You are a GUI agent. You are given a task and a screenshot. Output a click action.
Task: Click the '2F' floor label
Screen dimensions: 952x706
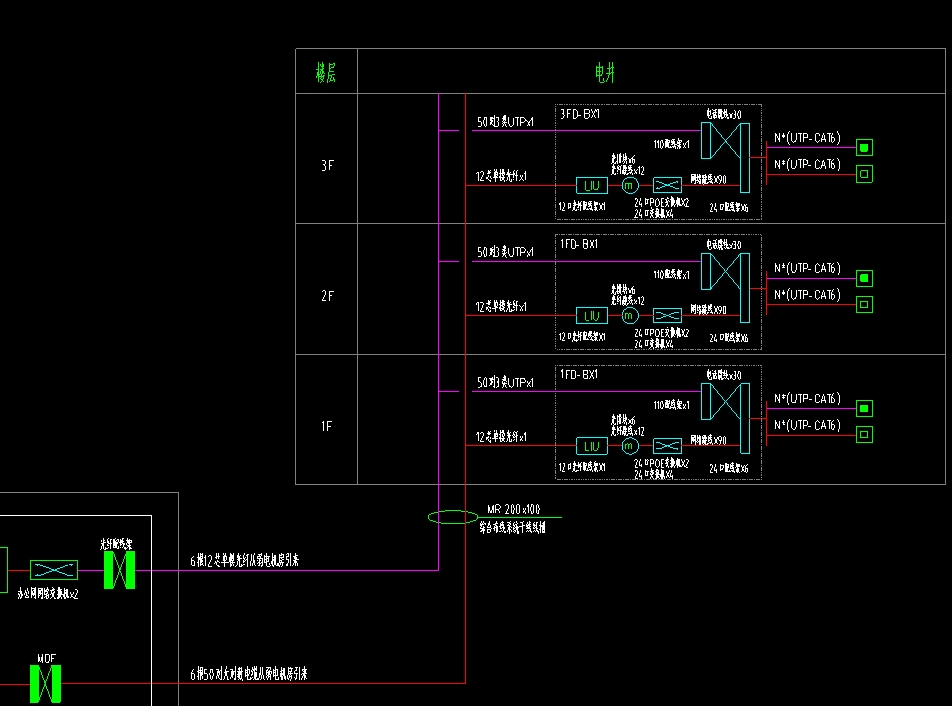(327, 296)
